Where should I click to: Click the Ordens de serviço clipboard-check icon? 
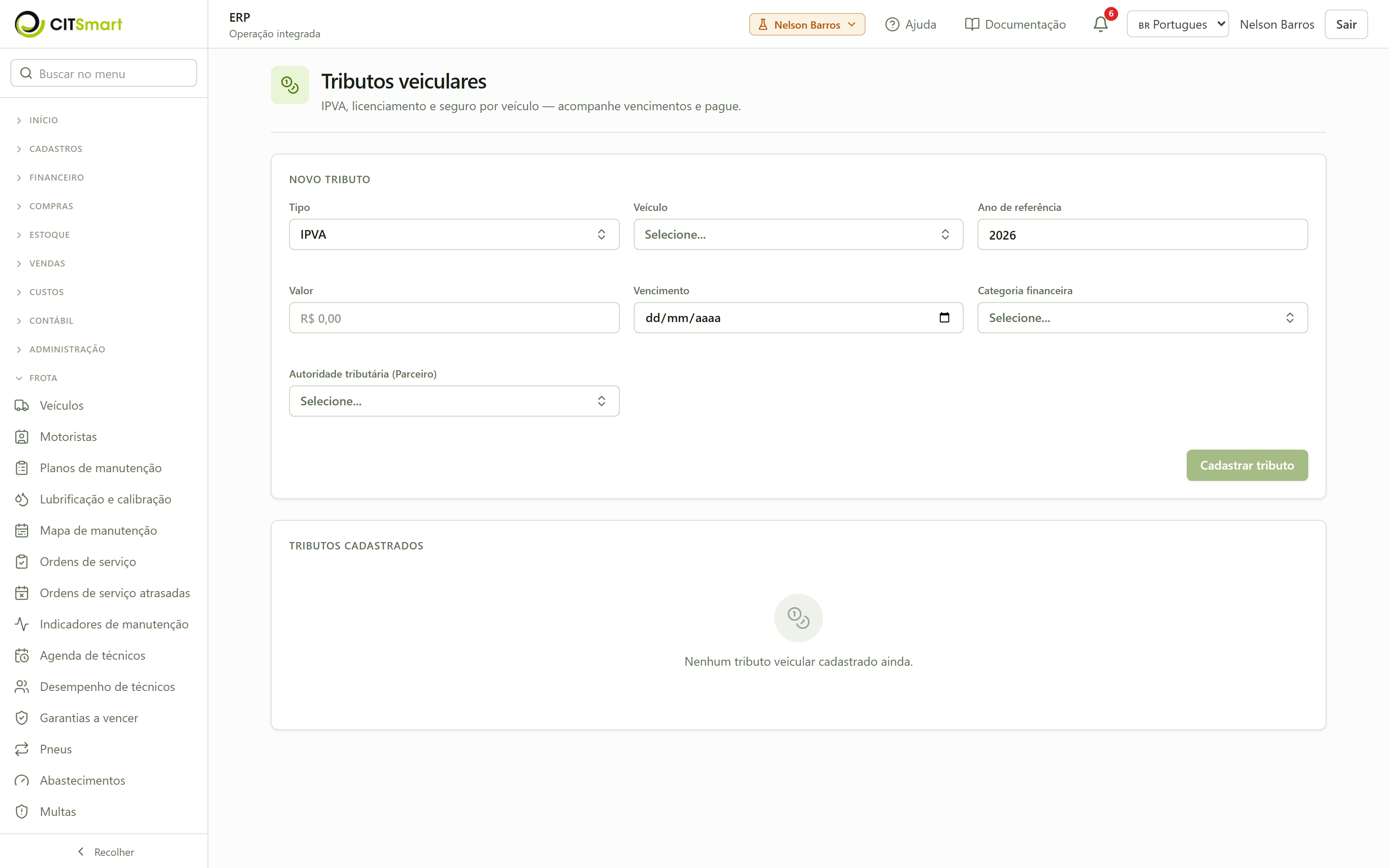(22, 562)
